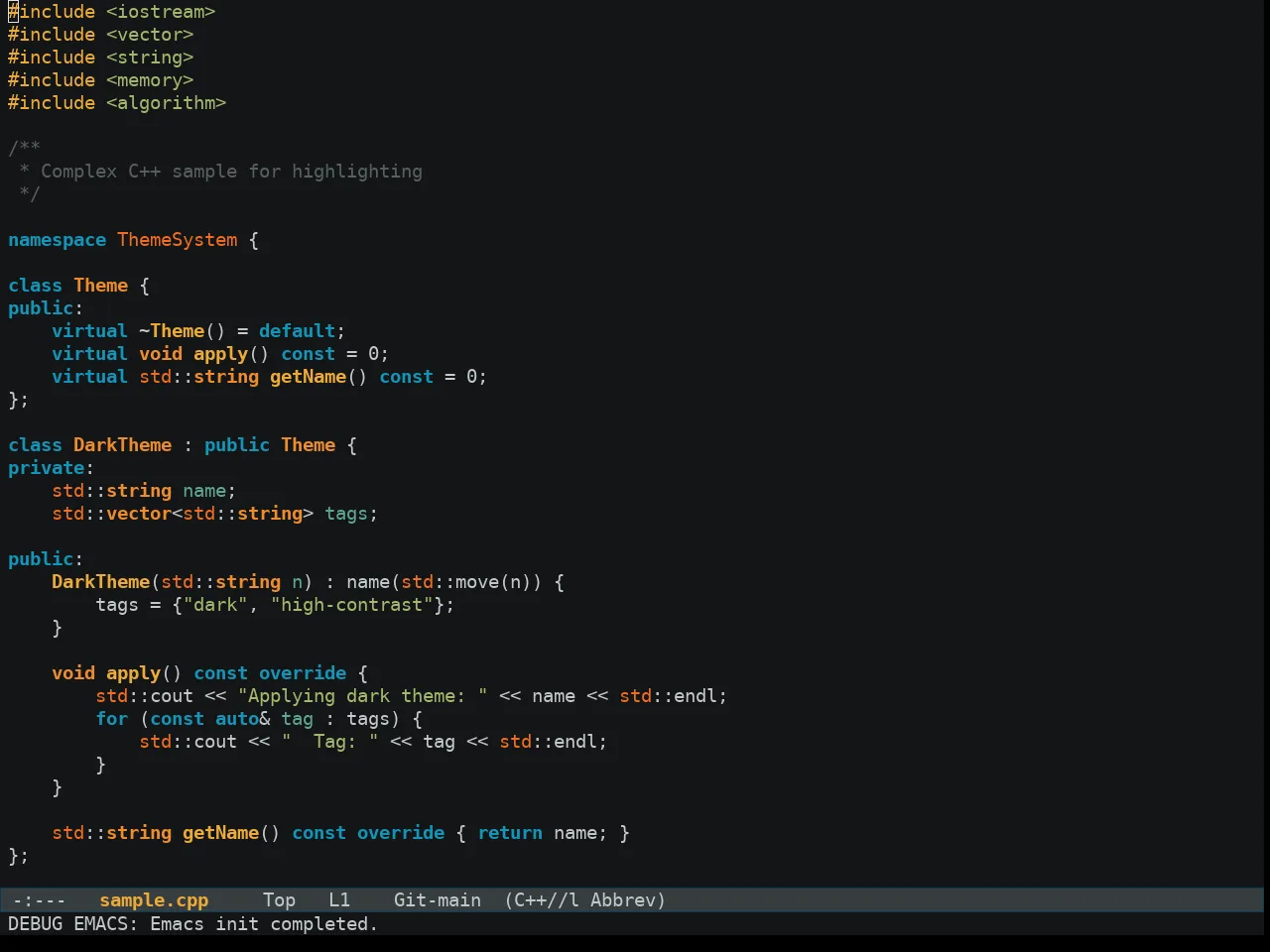This screenshot has width=1270, height=952.
Task: Click the comment 'Complex C++ sample for highlighting'
Action: coord(231,172)
